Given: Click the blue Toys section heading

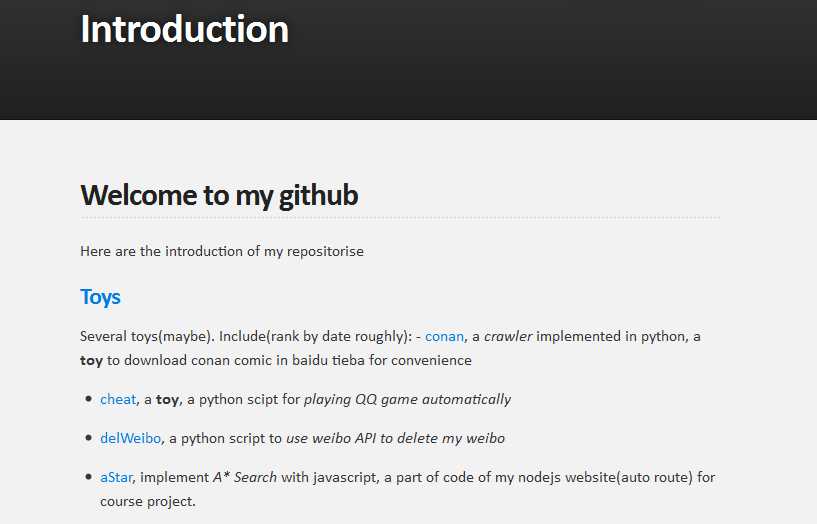Looking at the screenshot, I should (x=100, y=297).
